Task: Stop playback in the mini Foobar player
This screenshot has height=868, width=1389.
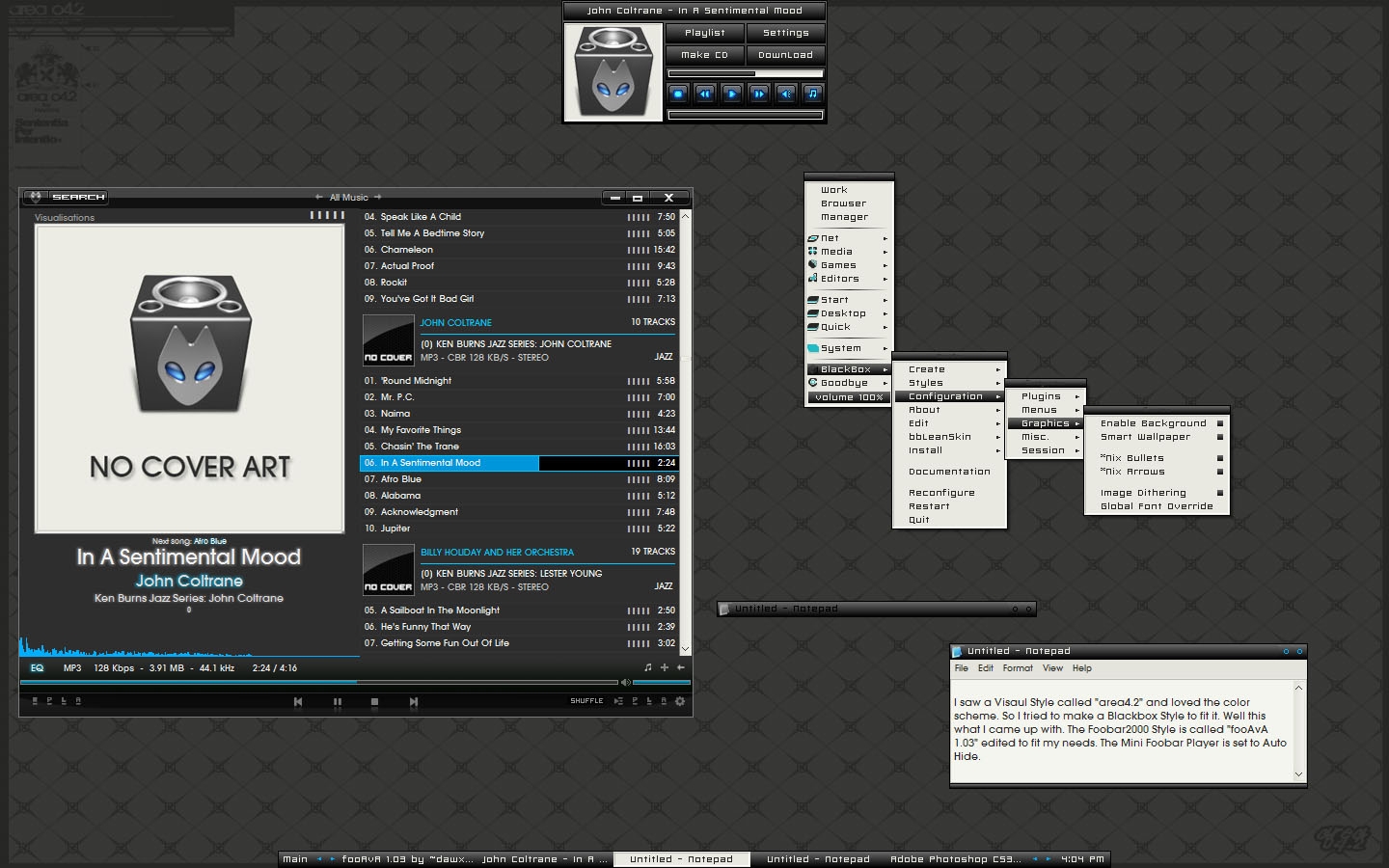Action: (678, 94)
